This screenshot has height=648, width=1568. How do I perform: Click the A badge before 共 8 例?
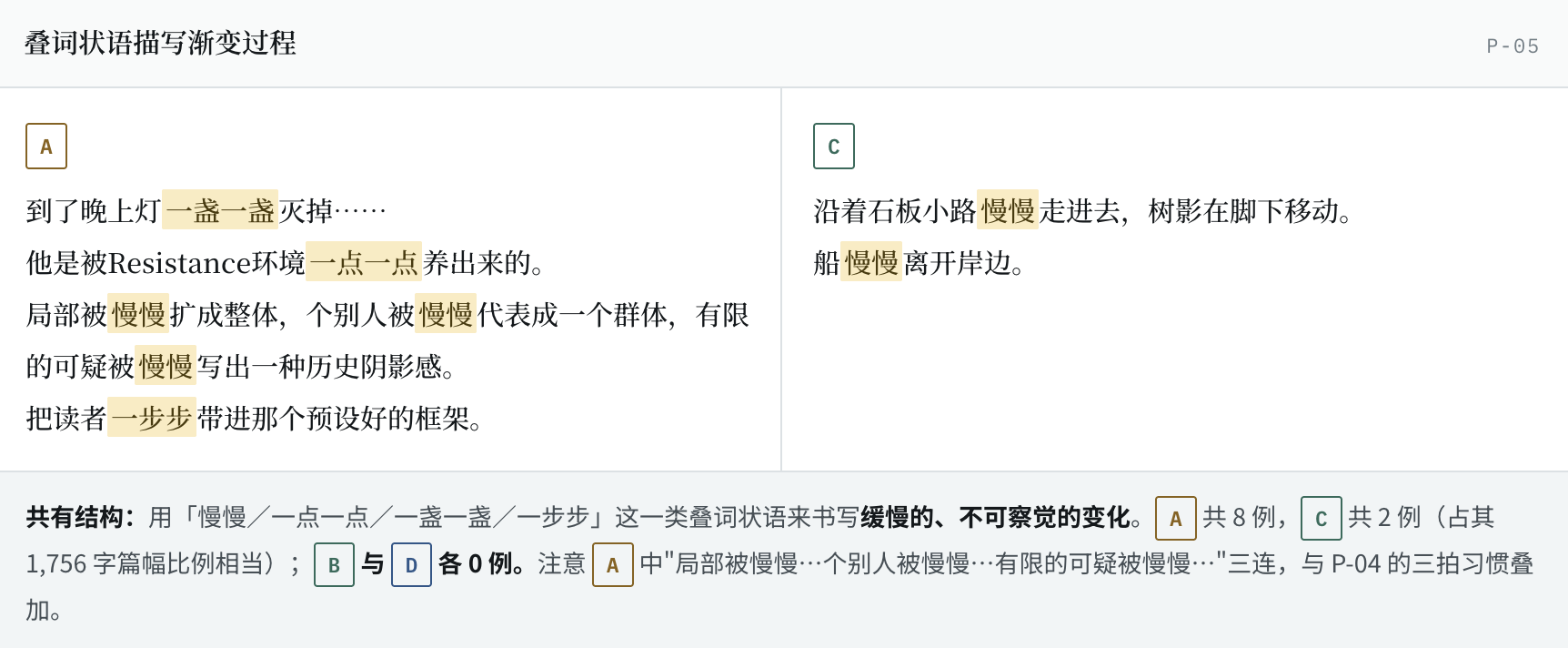coord(1176,518)
